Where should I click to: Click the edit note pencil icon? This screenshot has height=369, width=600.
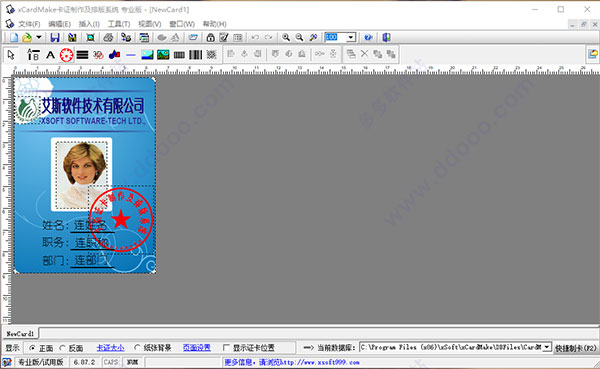(x=224, y=37)
